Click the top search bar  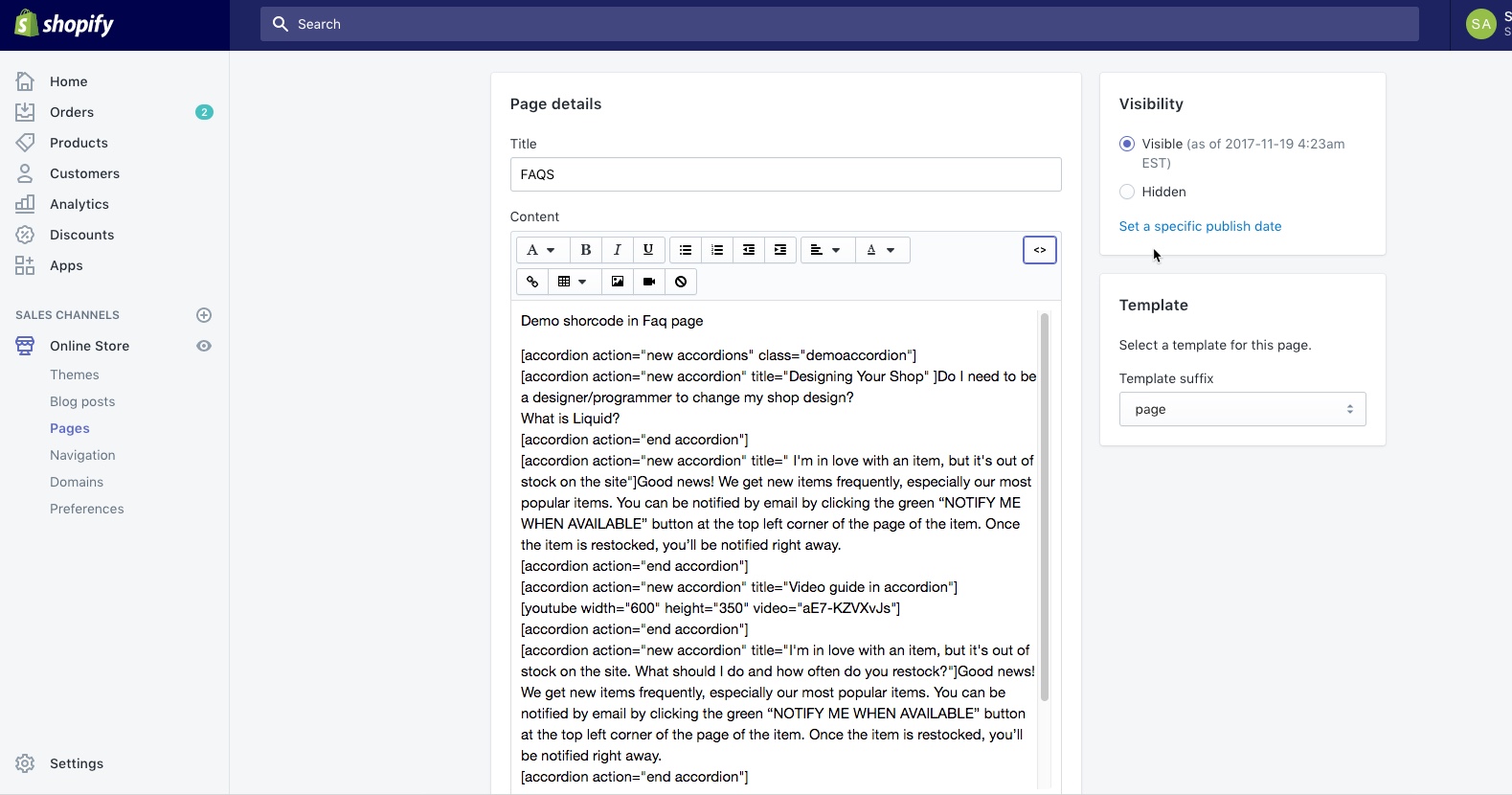click(x=839, y=24)
